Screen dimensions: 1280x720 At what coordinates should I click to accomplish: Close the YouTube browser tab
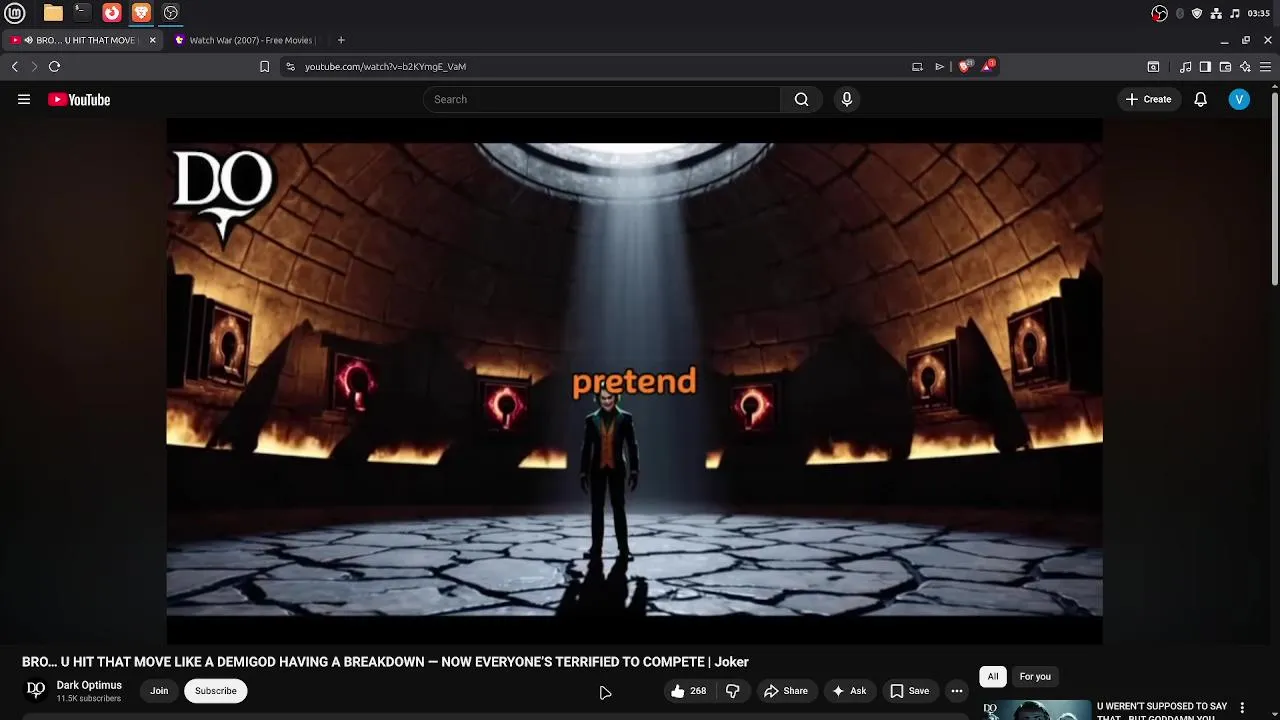153,40
